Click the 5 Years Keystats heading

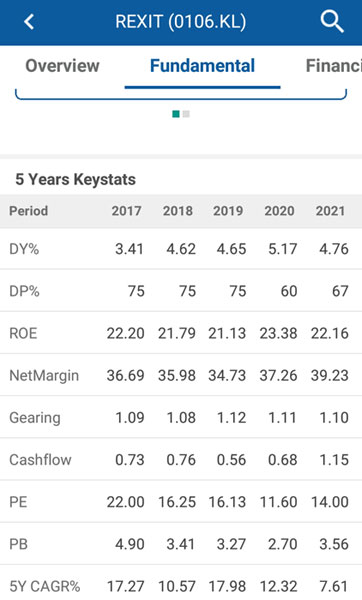point(75,179)
